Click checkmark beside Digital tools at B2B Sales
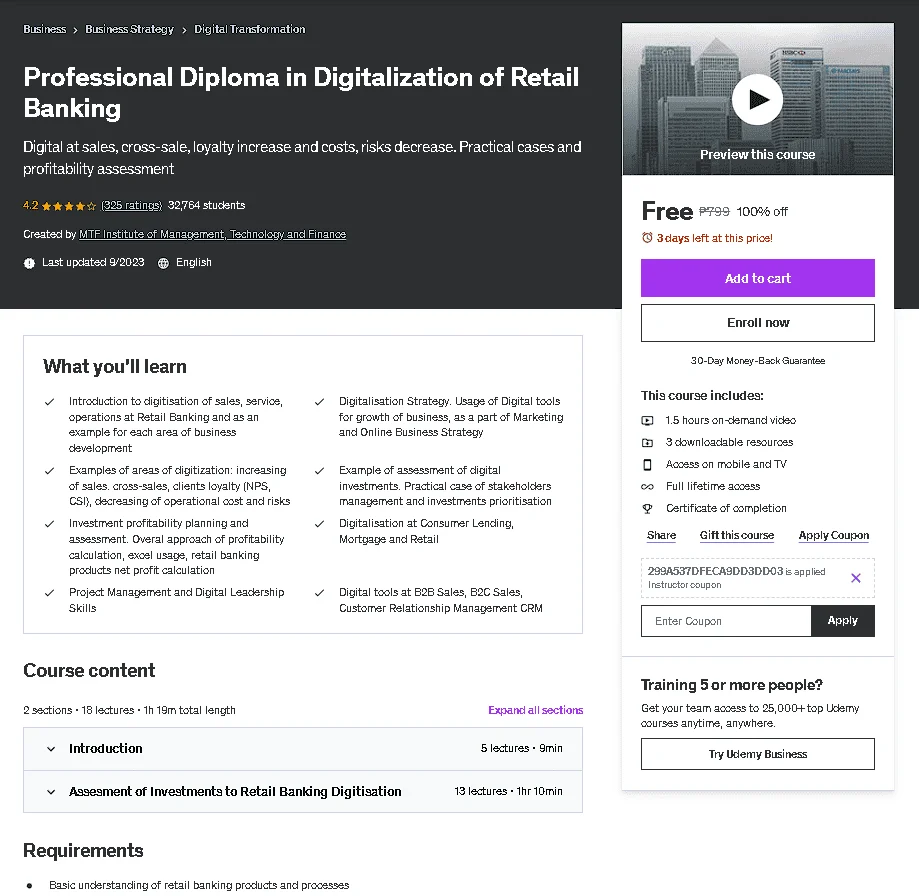Screen dimensions: 919x896 click(319, 593)
